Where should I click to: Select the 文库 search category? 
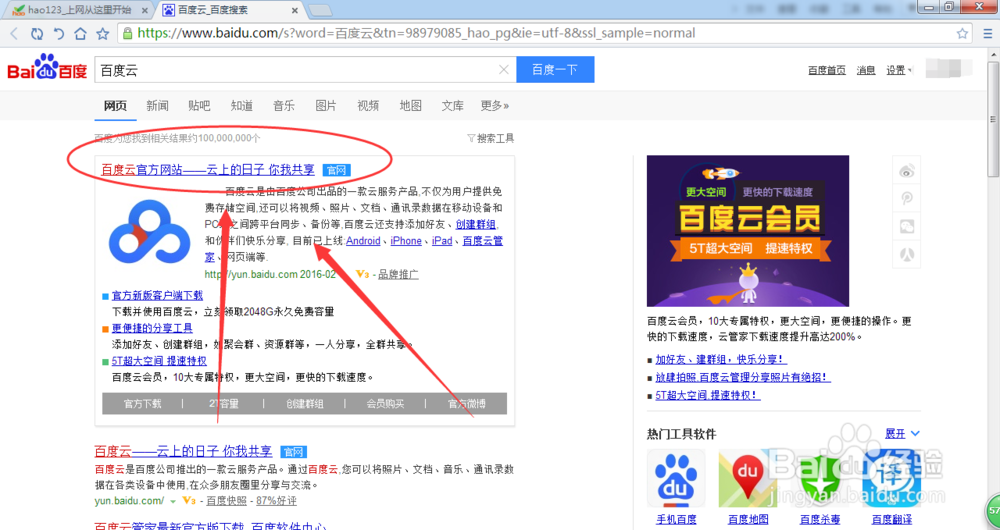pos(453,106)
